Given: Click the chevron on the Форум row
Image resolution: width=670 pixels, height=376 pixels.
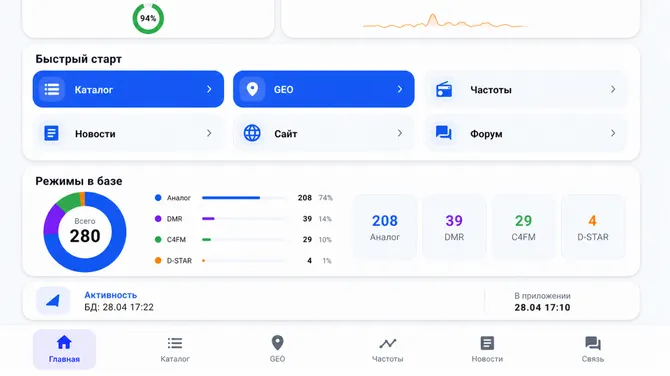Looking at the screenshot, I should pyautogui.click(x=613, y=133).
